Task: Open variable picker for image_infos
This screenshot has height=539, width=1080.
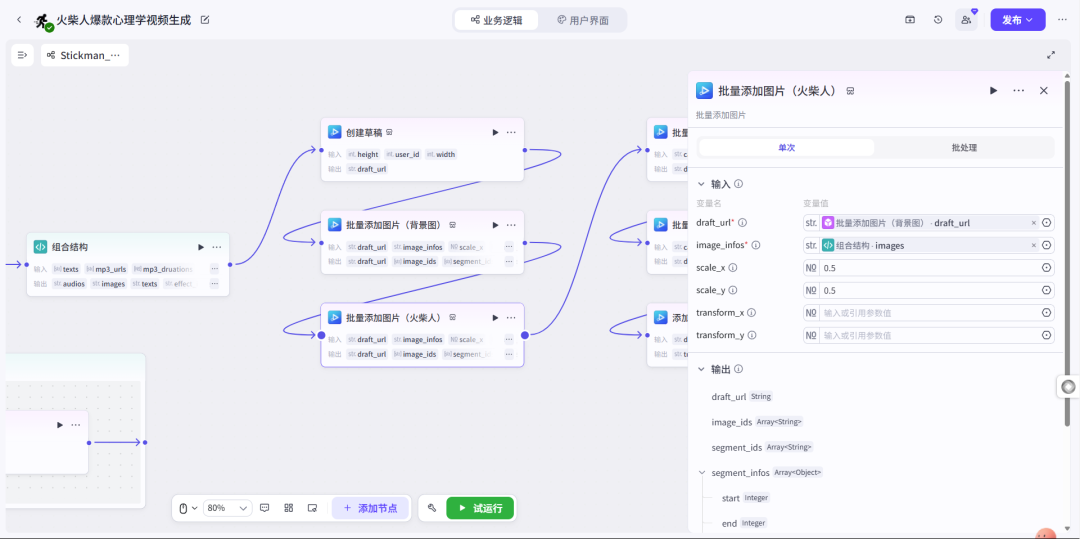Action: (1046, 245)
